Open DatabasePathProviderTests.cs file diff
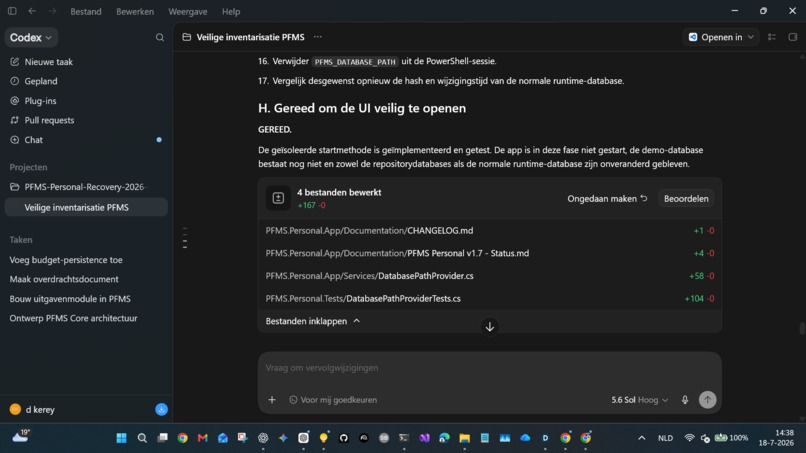Image resolution: width=806 pixels, height=453 pixels. (x=489, y=299)
